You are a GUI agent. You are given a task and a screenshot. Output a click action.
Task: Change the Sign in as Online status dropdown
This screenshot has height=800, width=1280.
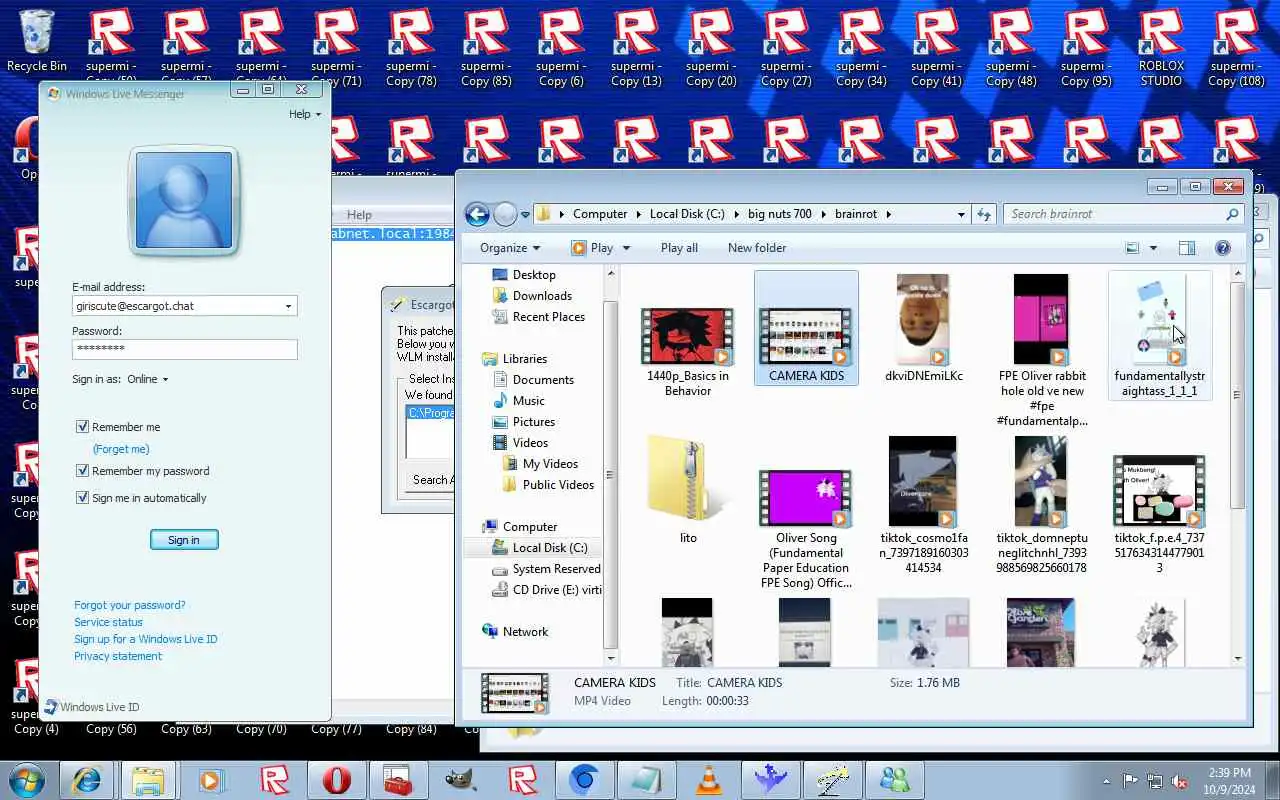[x=148, y=379]
